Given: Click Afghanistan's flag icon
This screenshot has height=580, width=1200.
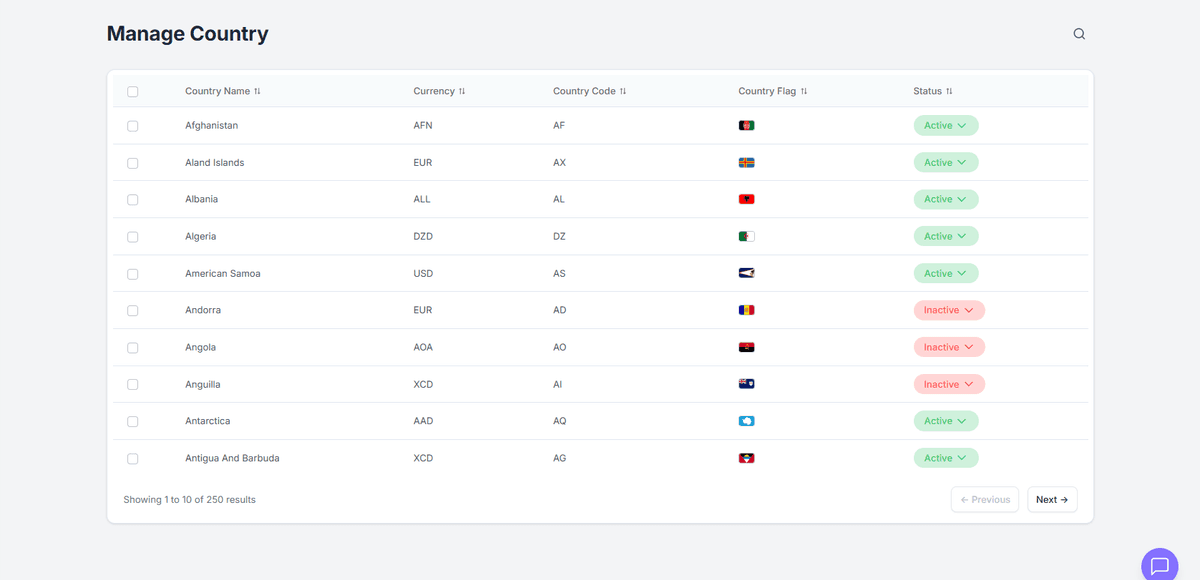Looking at the screenshot, I should pos(746,125).
